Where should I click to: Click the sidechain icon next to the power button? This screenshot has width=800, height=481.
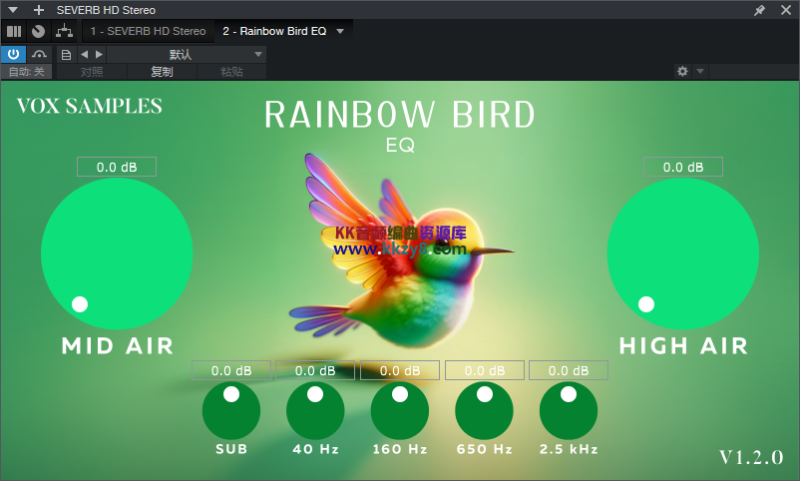pyautogui.click(x=39, y=54)
